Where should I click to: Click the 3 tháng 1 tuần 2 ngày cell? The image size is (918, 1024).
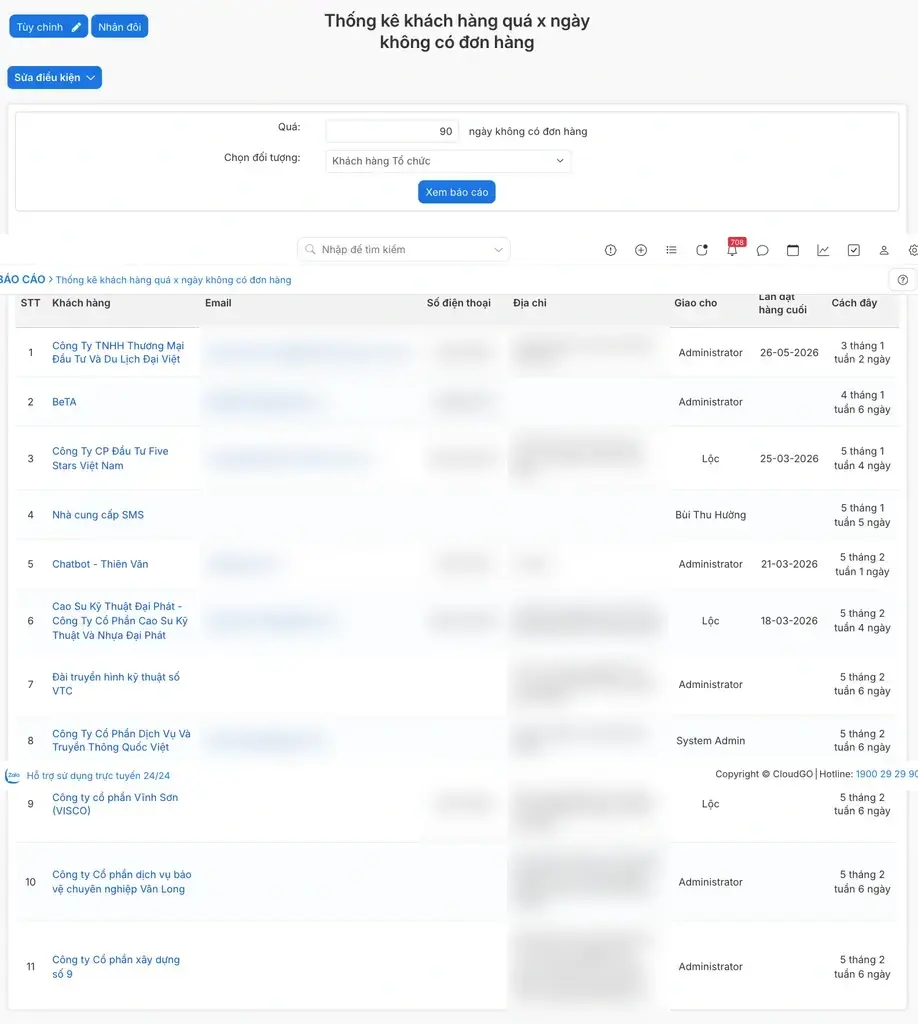[x=863, y=352]
